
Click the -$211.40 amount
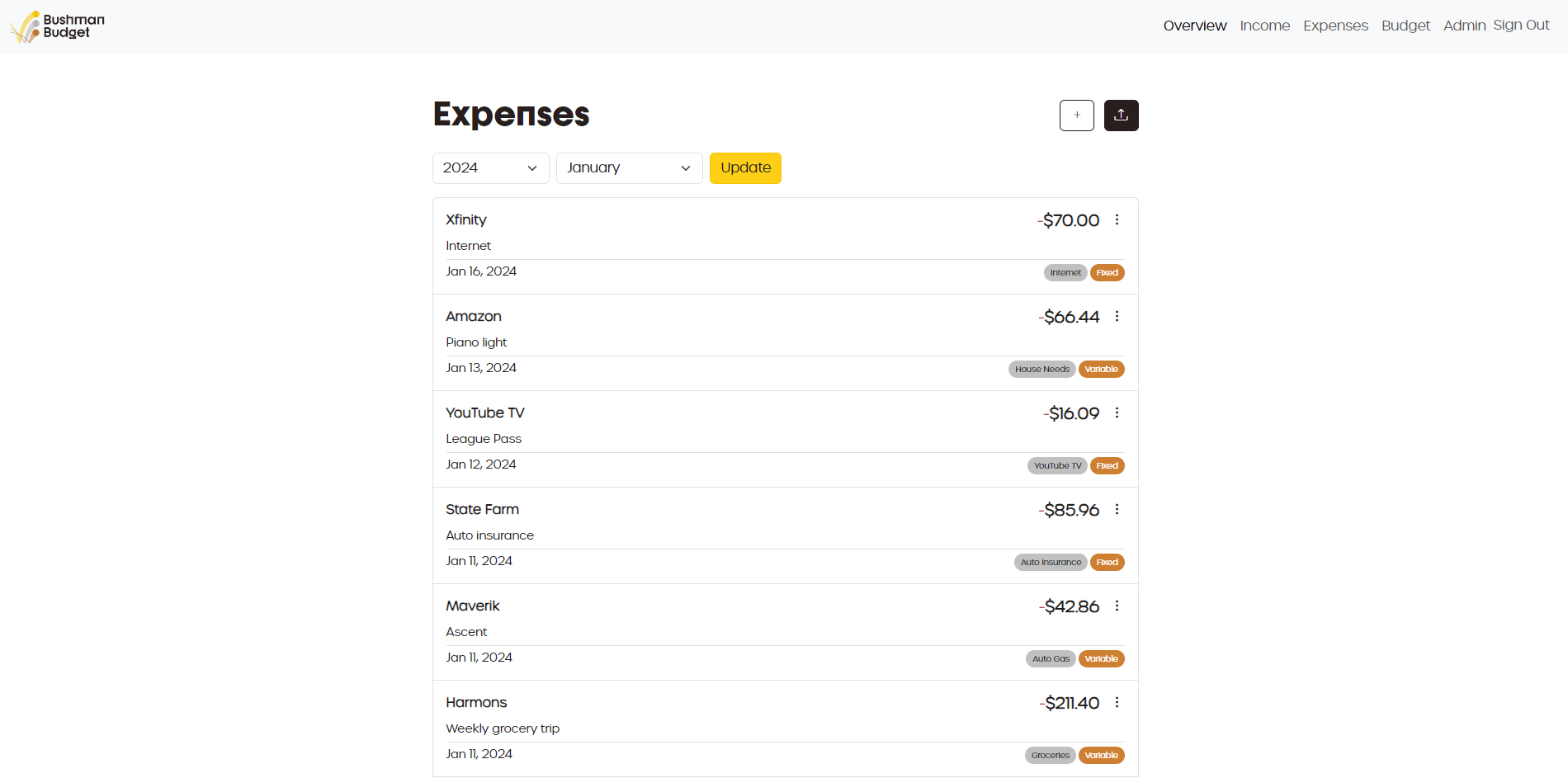coord(1069,703)
